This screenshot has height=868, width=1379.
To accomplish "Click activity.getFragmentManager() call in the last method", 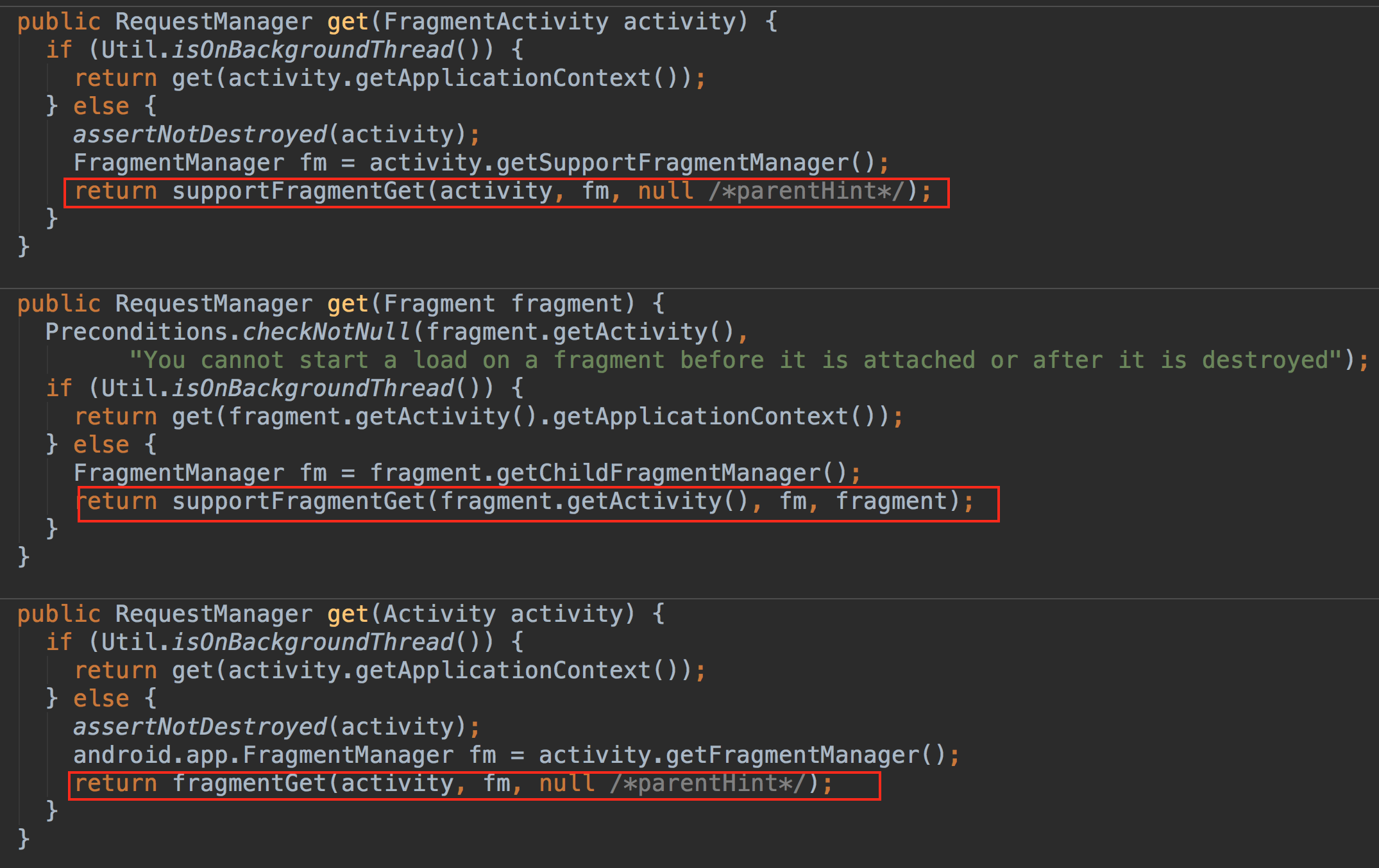I will [x=741, y=755].
